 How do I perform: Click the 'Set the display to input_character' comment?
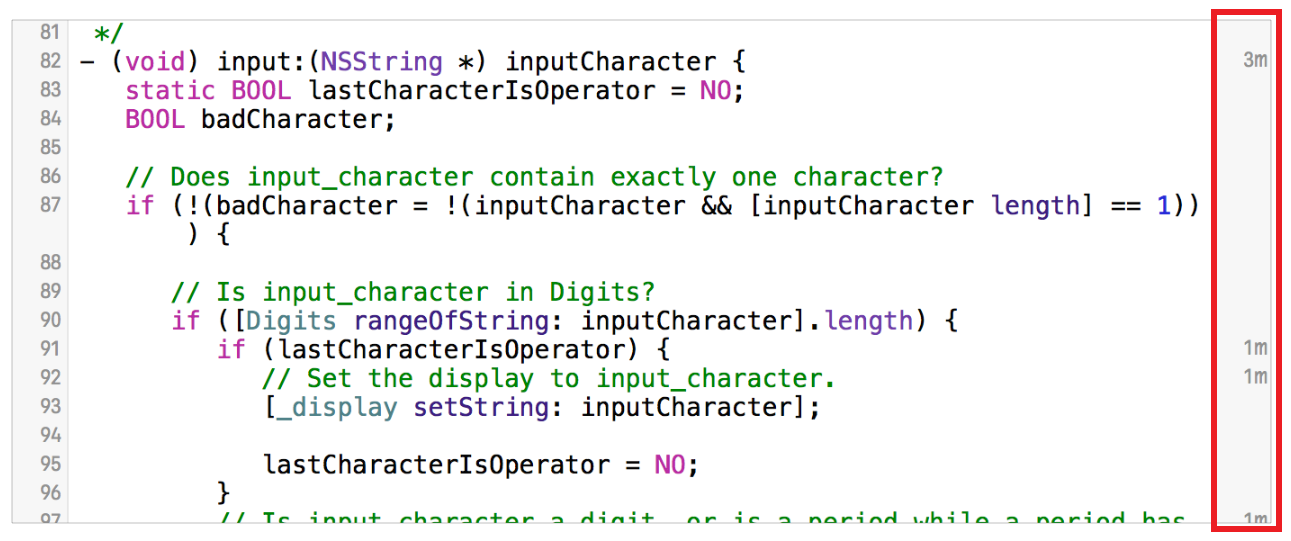click(x=548, y=379)
